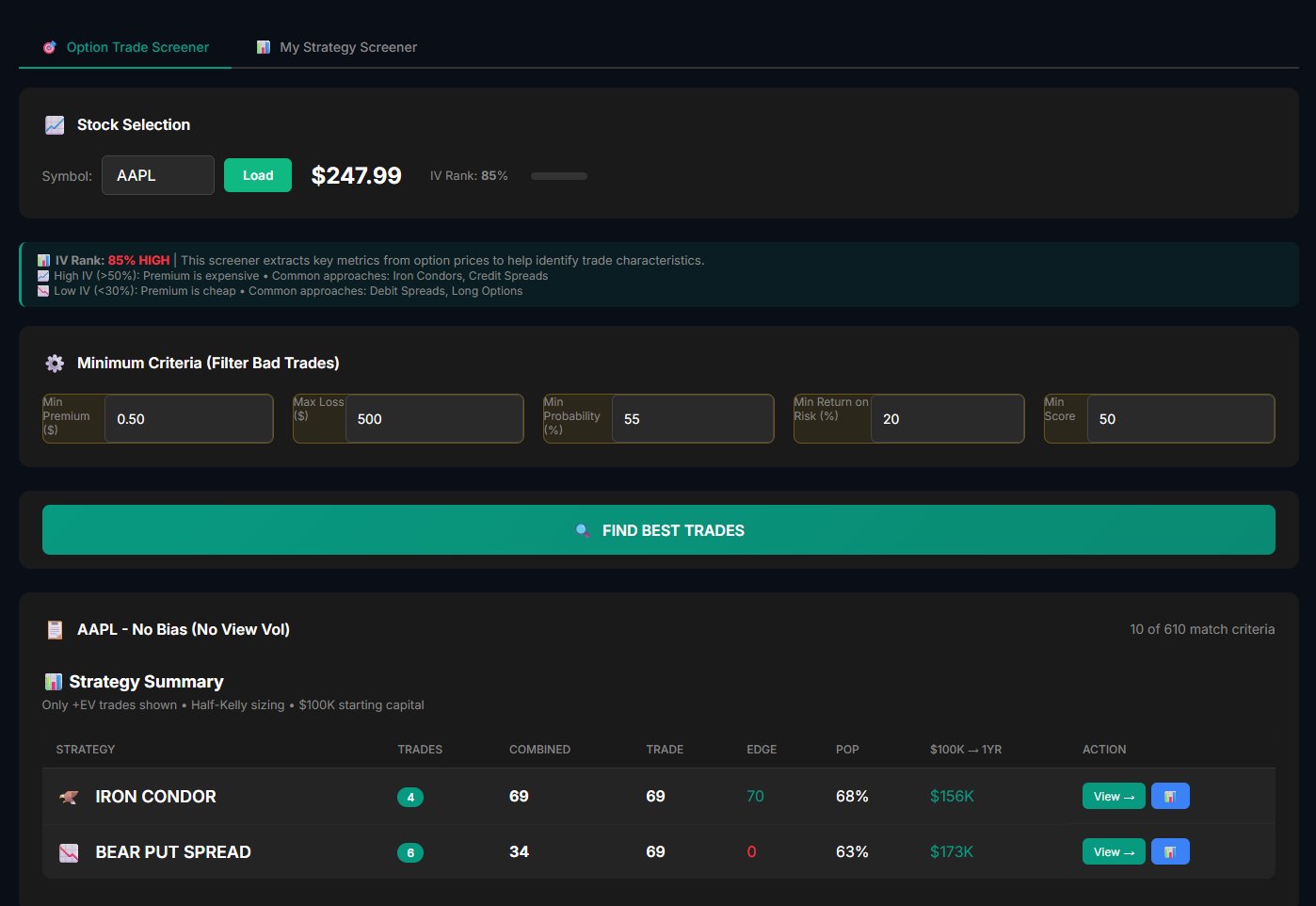Click the Iron Condor strategy row icon

click(x=69, y=797)
